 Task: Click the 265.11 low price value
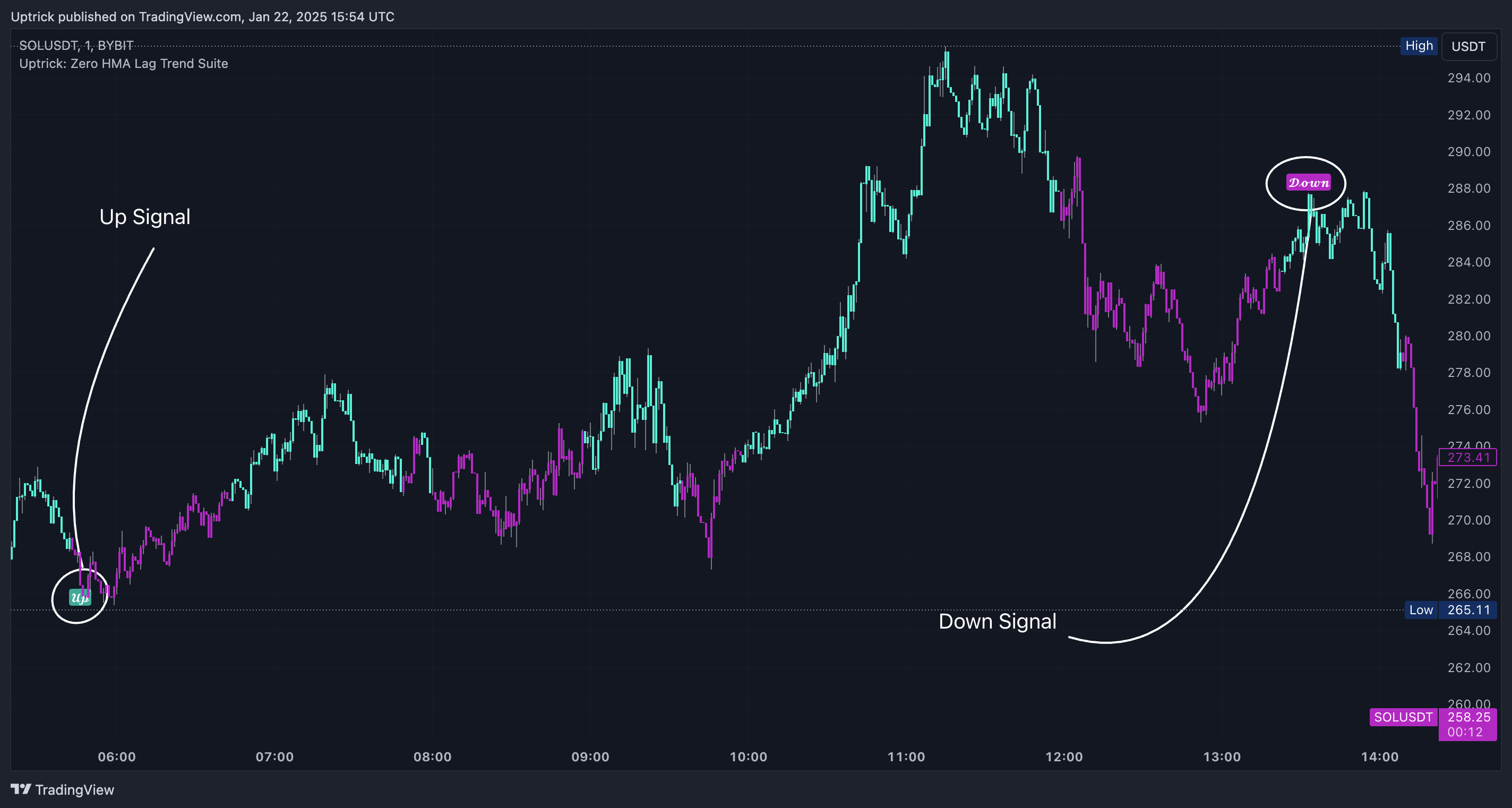1468,609
